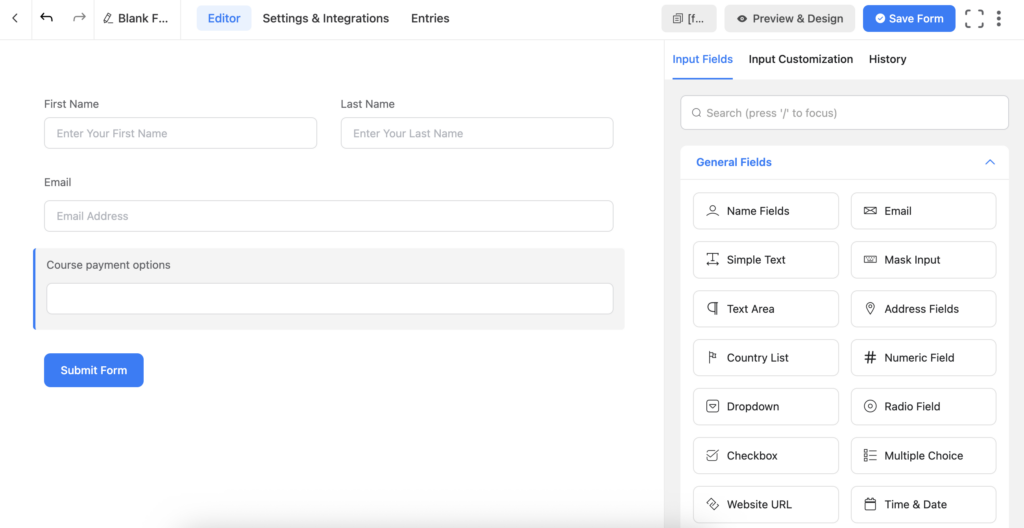
Task: Open the History tab
Action: coord(887,59)
